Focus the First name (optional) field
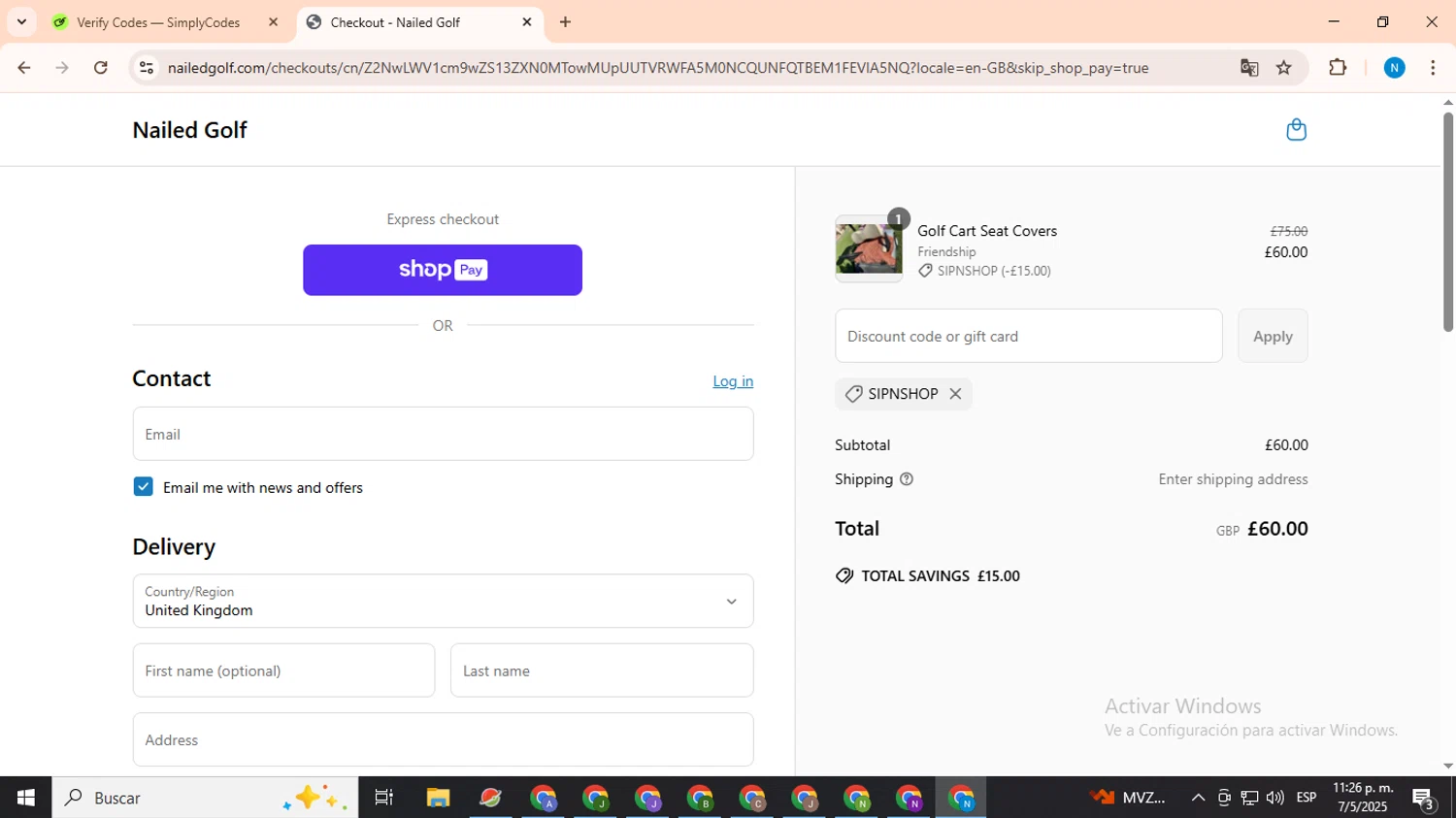The width and height of the screenshot is (1456, 818). click(283, 671)
